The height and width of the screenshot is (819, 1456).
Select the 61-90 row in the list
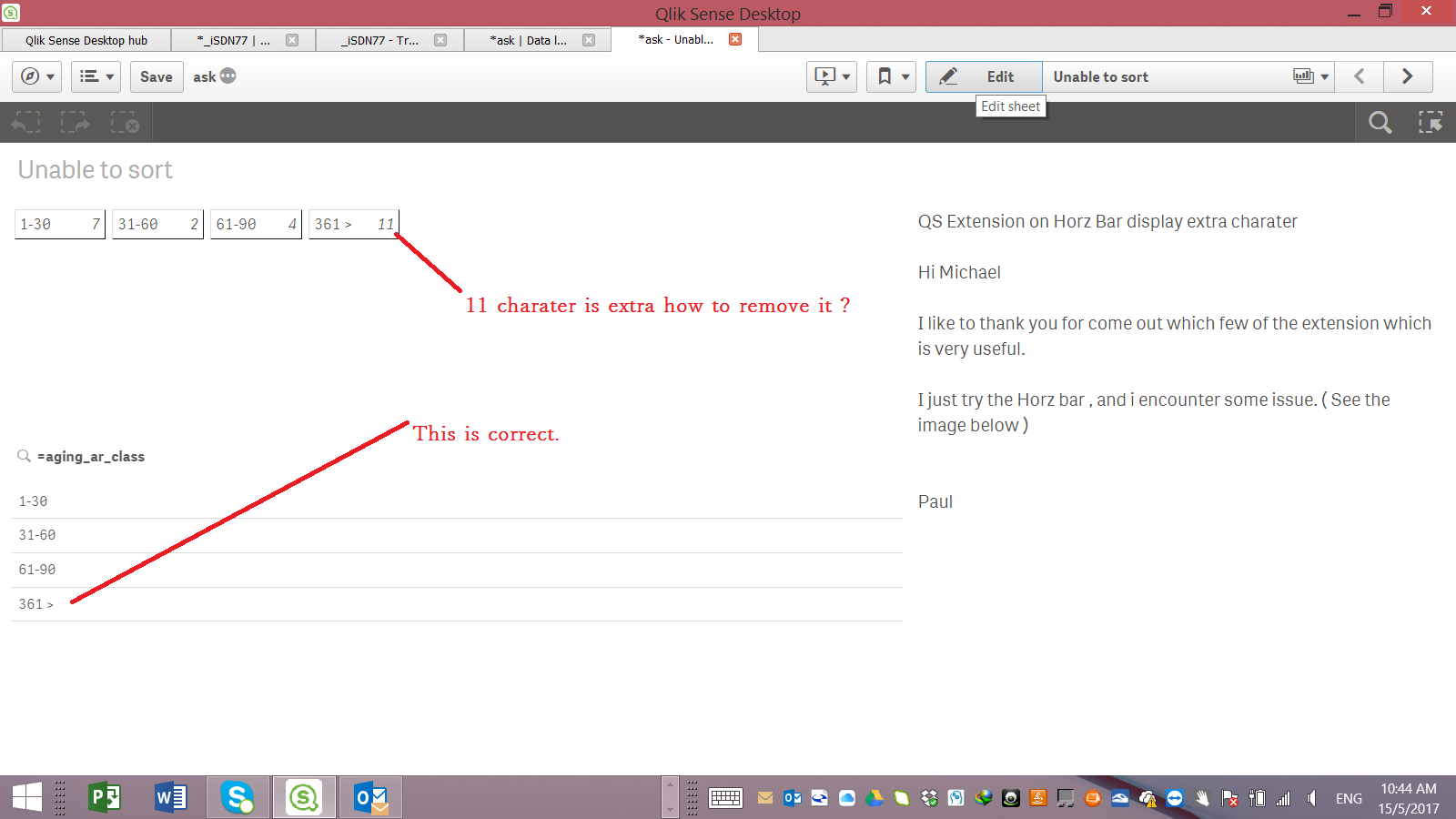coord(457,570)
